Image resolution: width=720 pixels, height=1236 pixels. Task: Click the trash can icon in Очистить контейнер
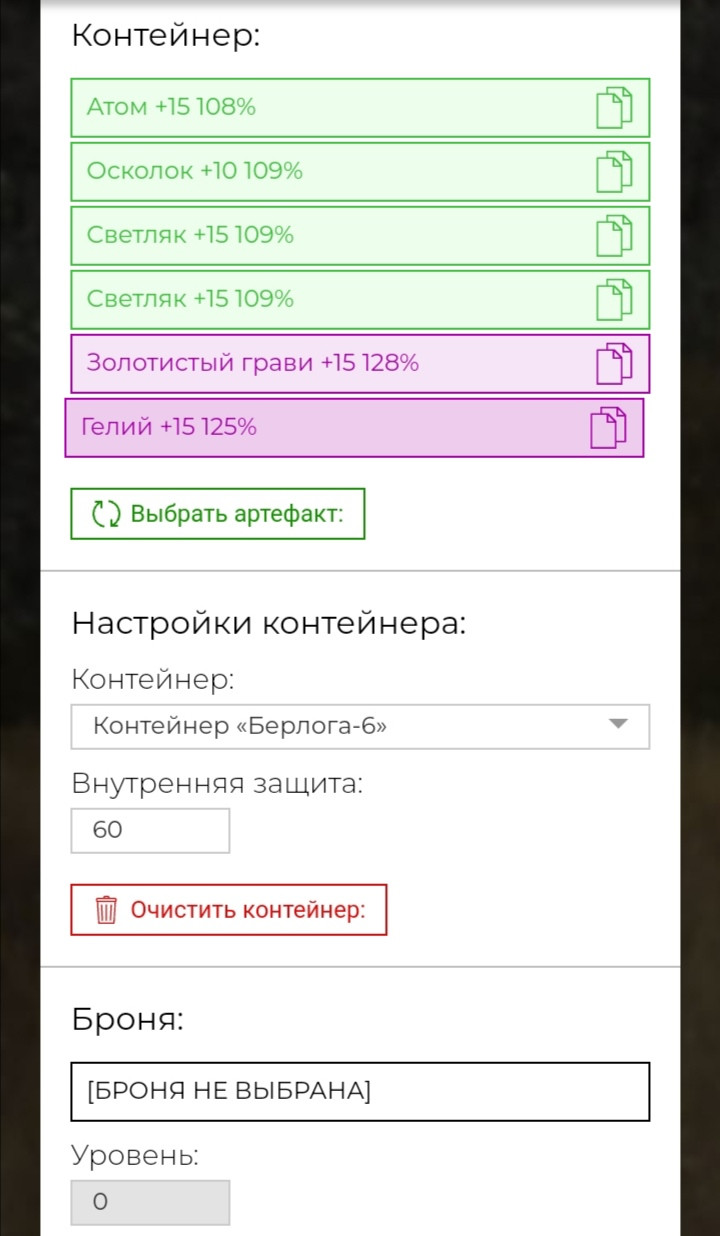point(106,910)
